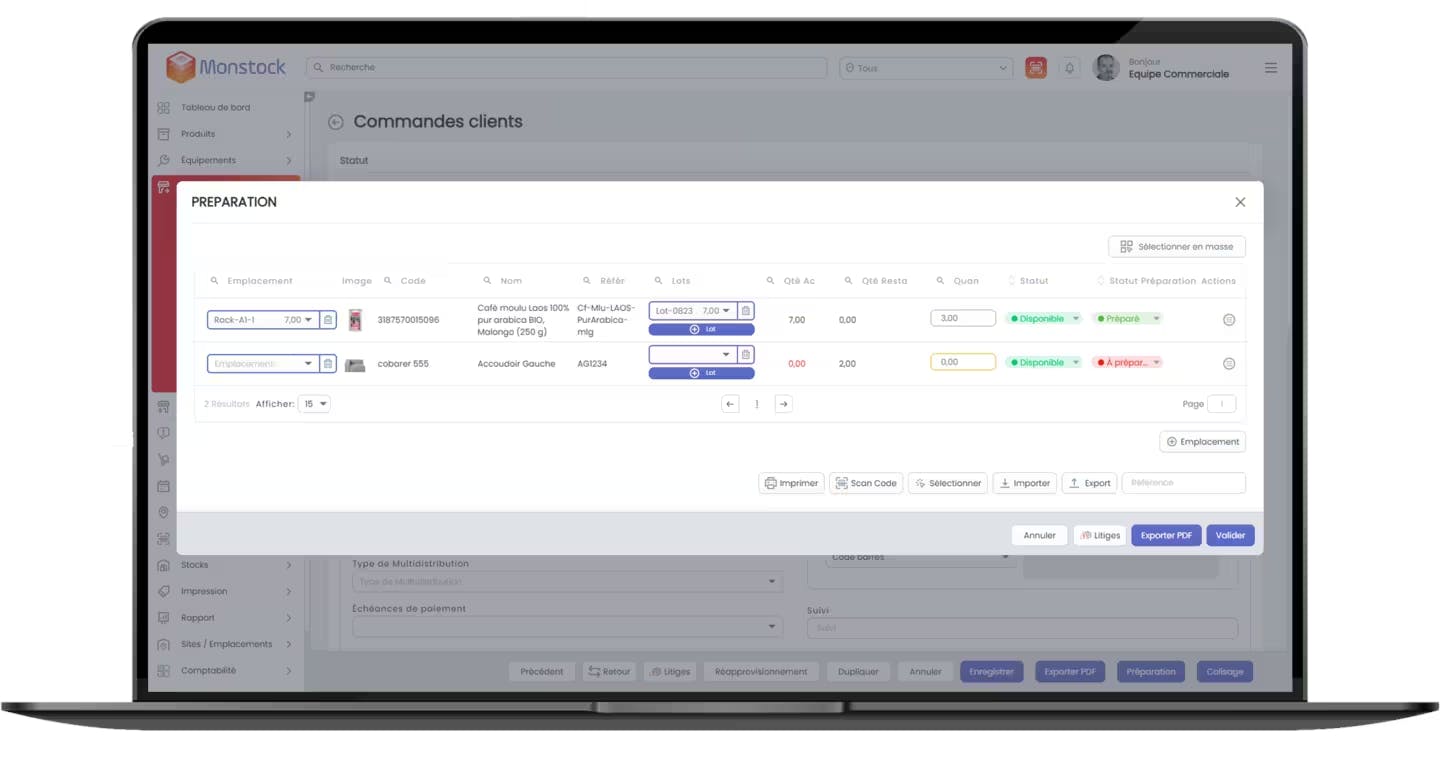Screen dimensions: 1440x758
Task: Open Type de Multidistribution dropdown in the background
Action: (x=567, y=581)
